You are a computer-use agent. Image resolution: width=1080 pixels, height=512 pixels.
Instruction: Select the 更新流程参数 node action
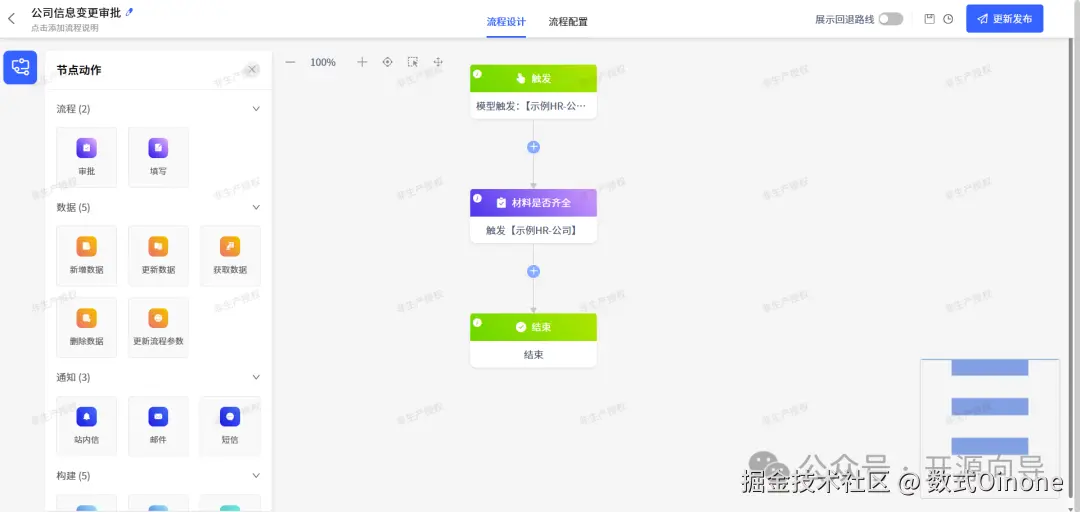[x=158, y=327]
